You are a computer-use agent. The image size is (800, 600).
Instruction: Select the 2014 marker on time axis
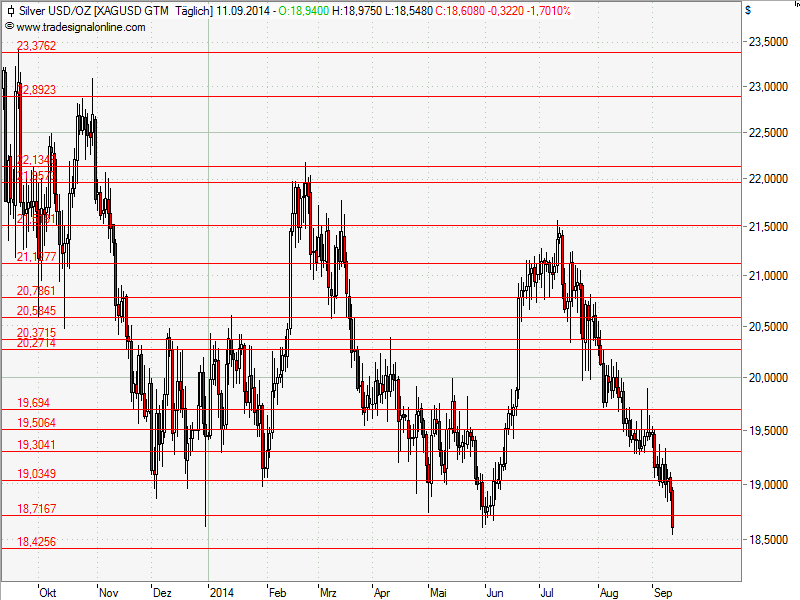(x=223, y=592)
